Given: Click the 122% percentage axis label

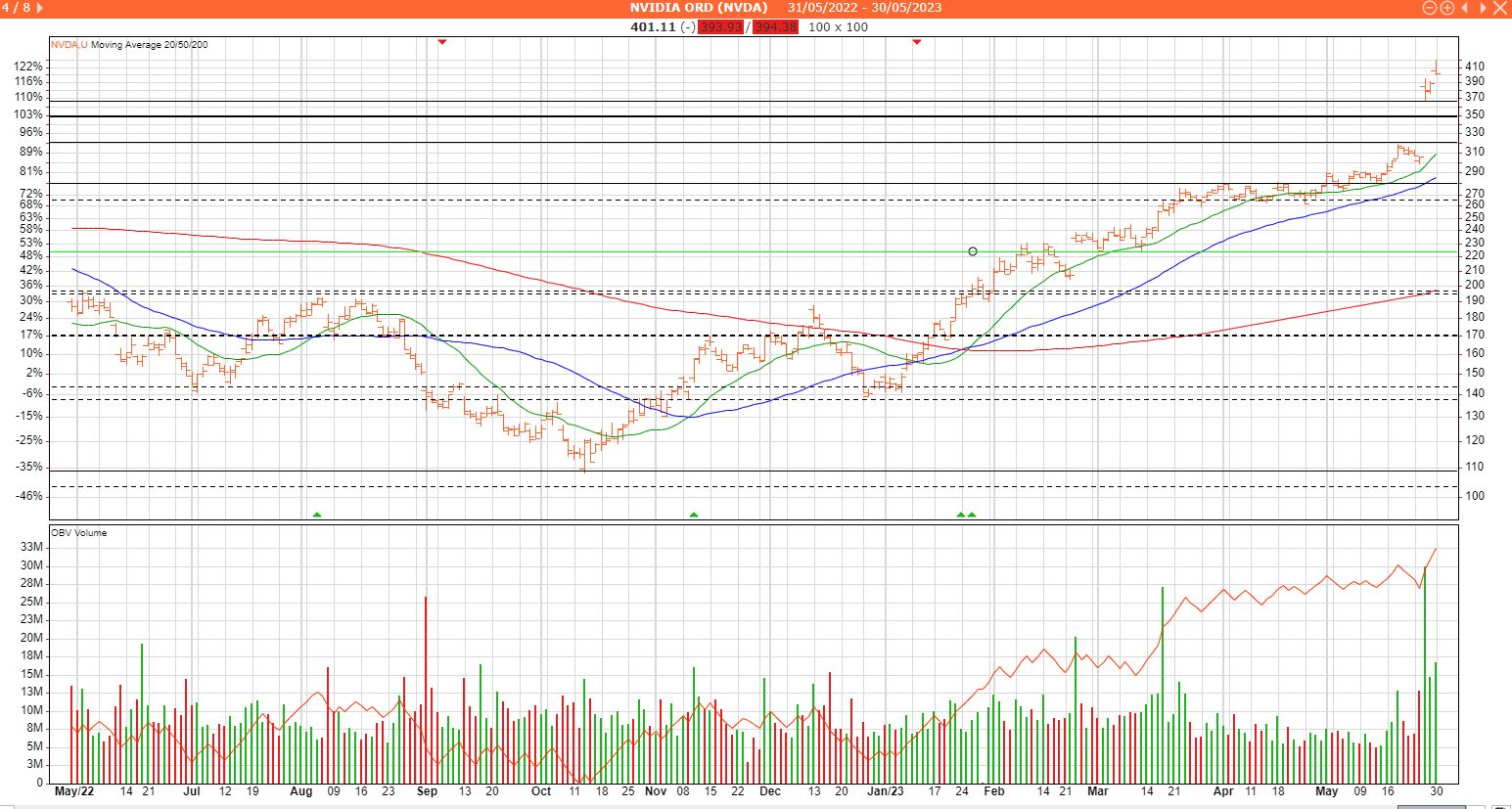Looking at the screenshot, I should point(30,67).
